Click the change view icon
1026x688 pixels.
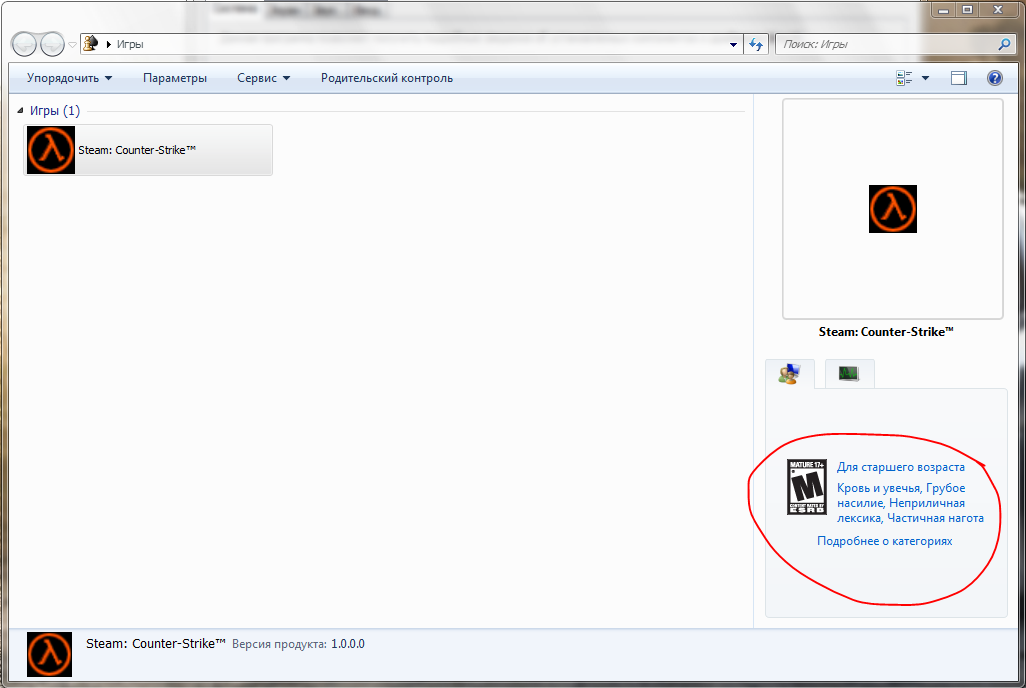coord(904,78)
